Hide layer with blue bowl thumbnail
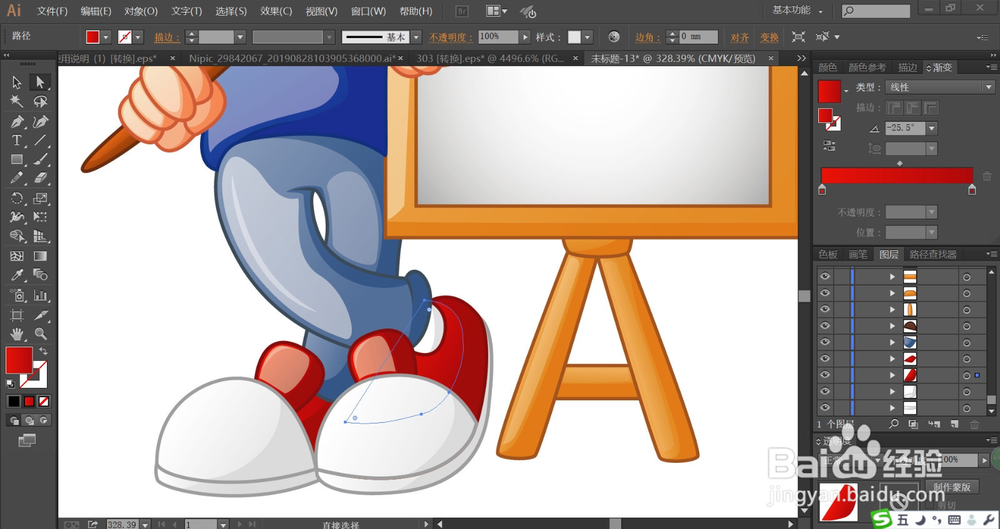This screenshot has height=529, width=1000. [825, 343]
